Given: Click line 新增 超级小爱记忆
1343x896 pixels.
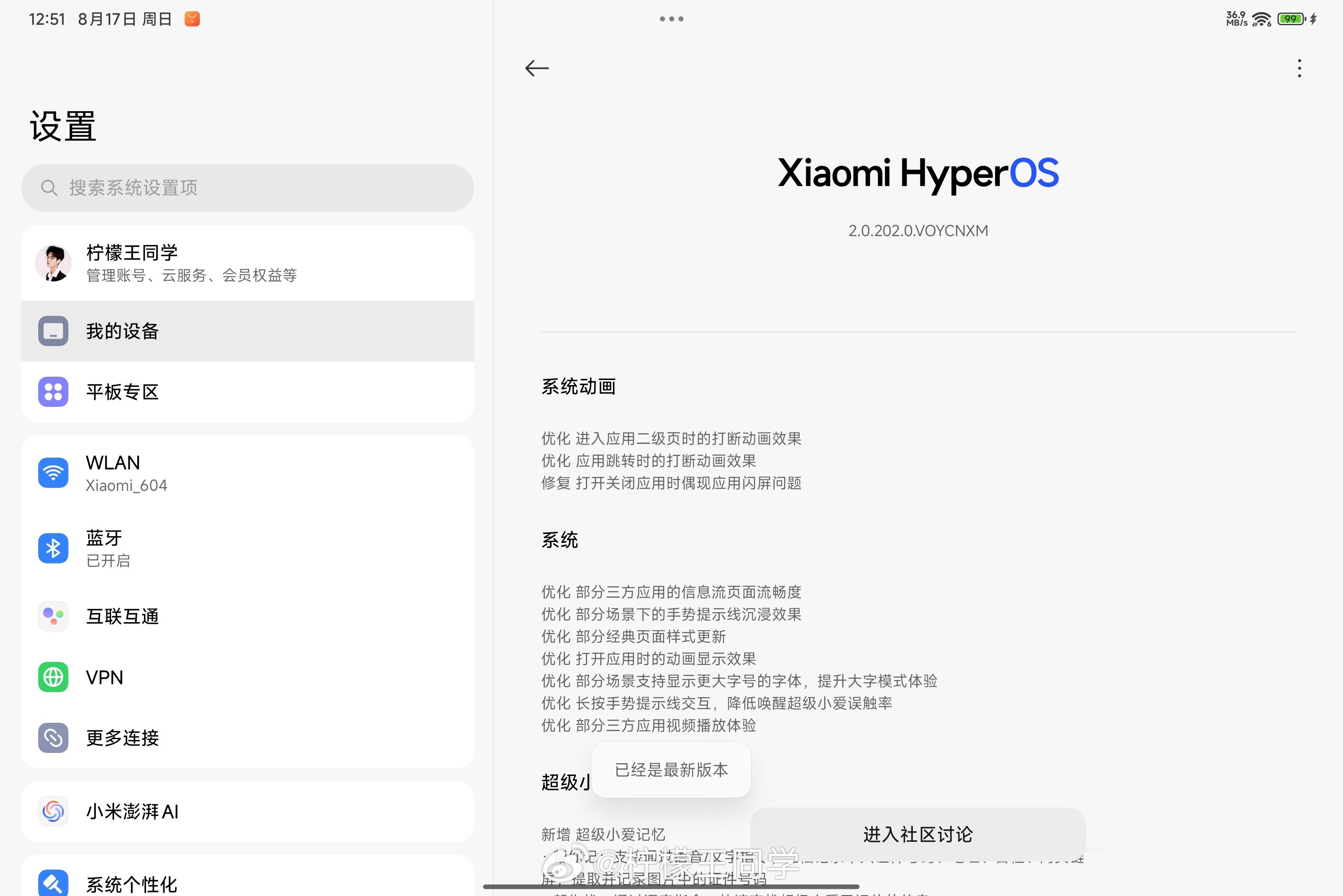Looking at the screenshot, I should pyautogui.click(x=603, y=835).
